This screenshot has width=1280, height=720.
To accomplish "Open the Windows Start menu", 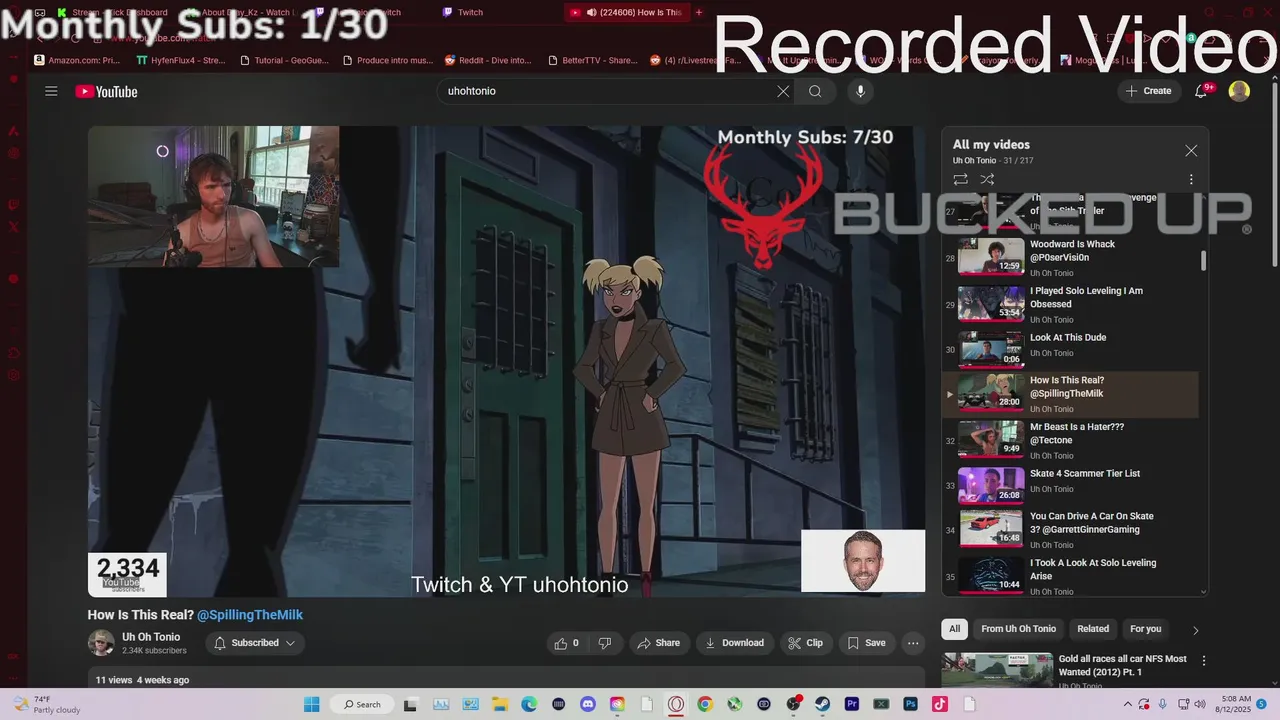I will coord(310,704).
